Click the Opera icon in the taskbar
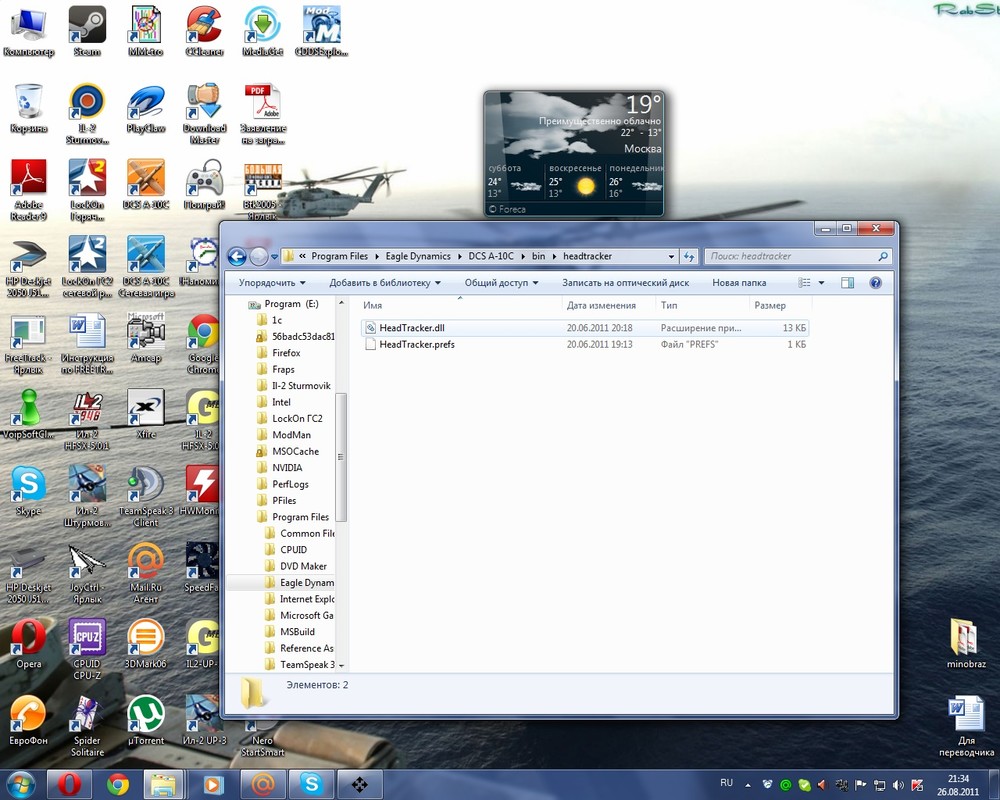 [69, 784]
